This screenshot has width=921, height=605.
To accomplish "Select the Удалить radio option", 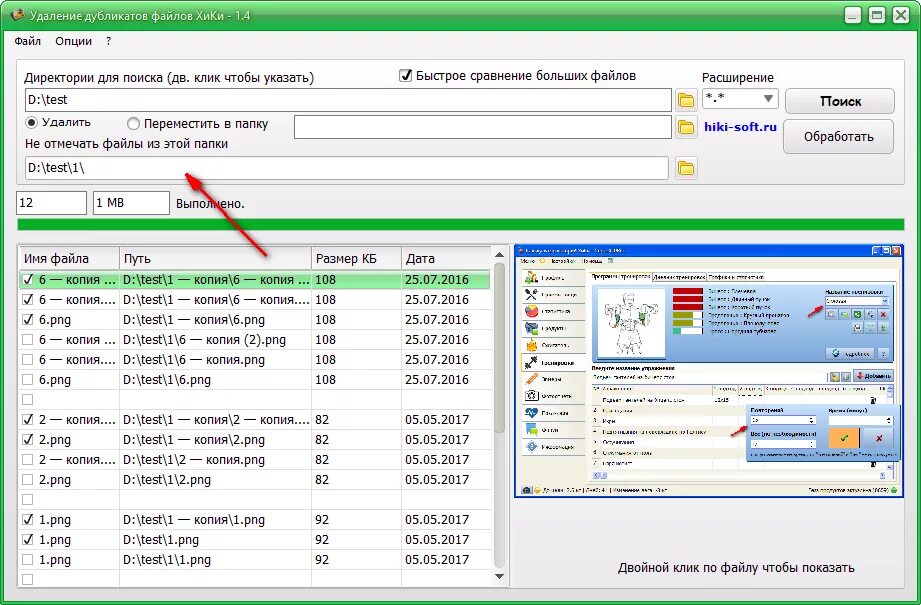I will click(x=32, y=123).
